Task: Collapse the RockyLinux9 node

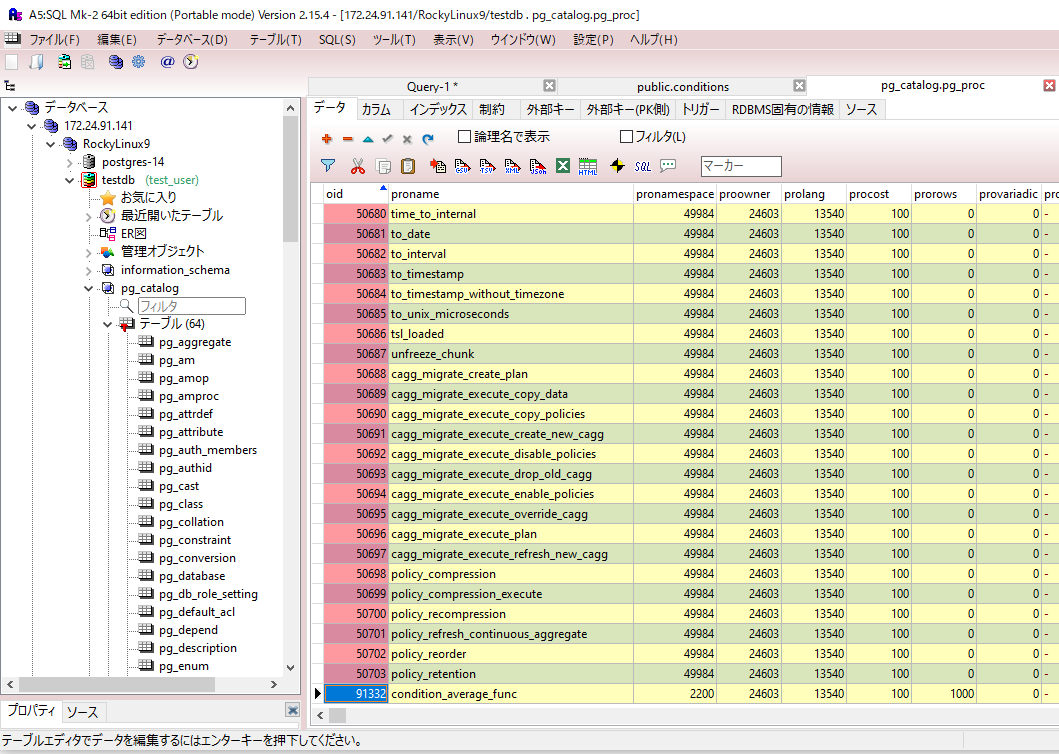Action: click(50, 144)
